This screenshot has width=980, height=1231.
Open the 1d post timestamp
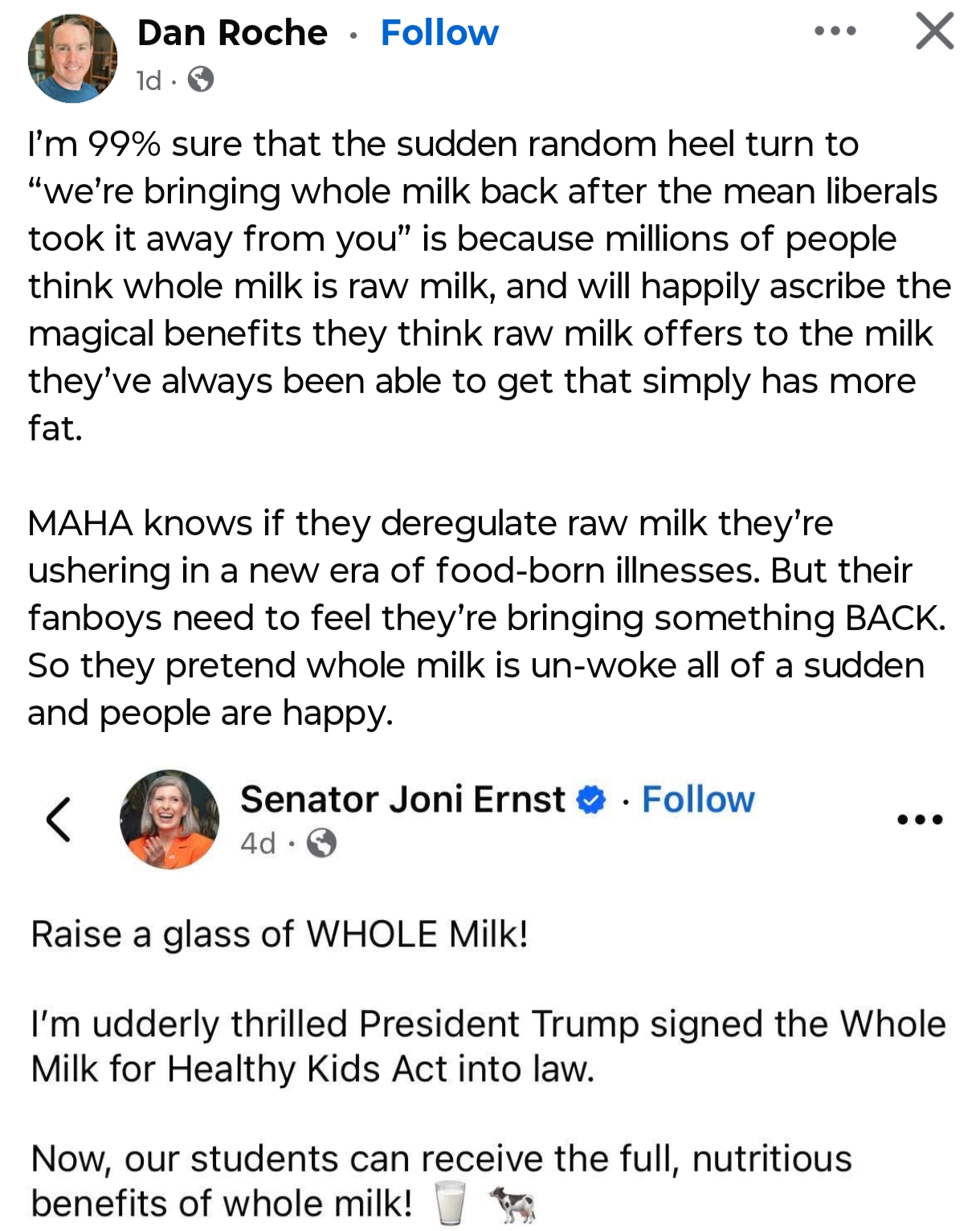tap(149, 80)
